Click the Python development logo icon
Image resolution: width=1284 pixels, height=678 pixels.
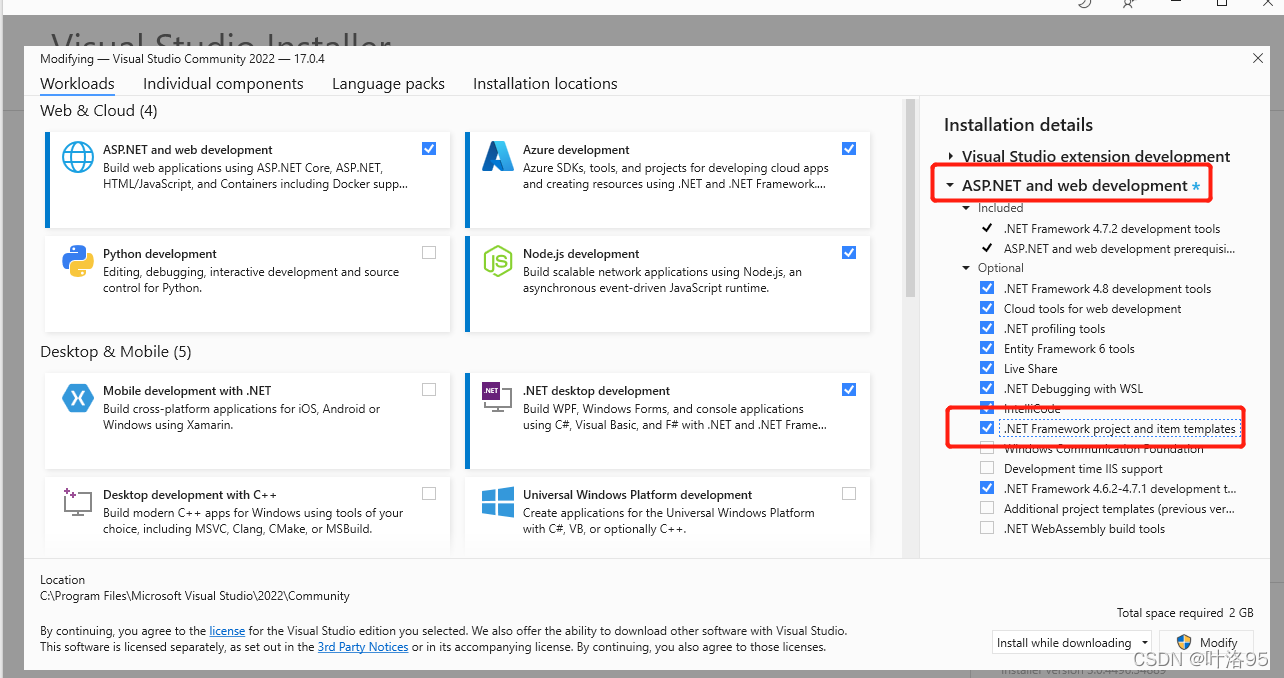78,261
